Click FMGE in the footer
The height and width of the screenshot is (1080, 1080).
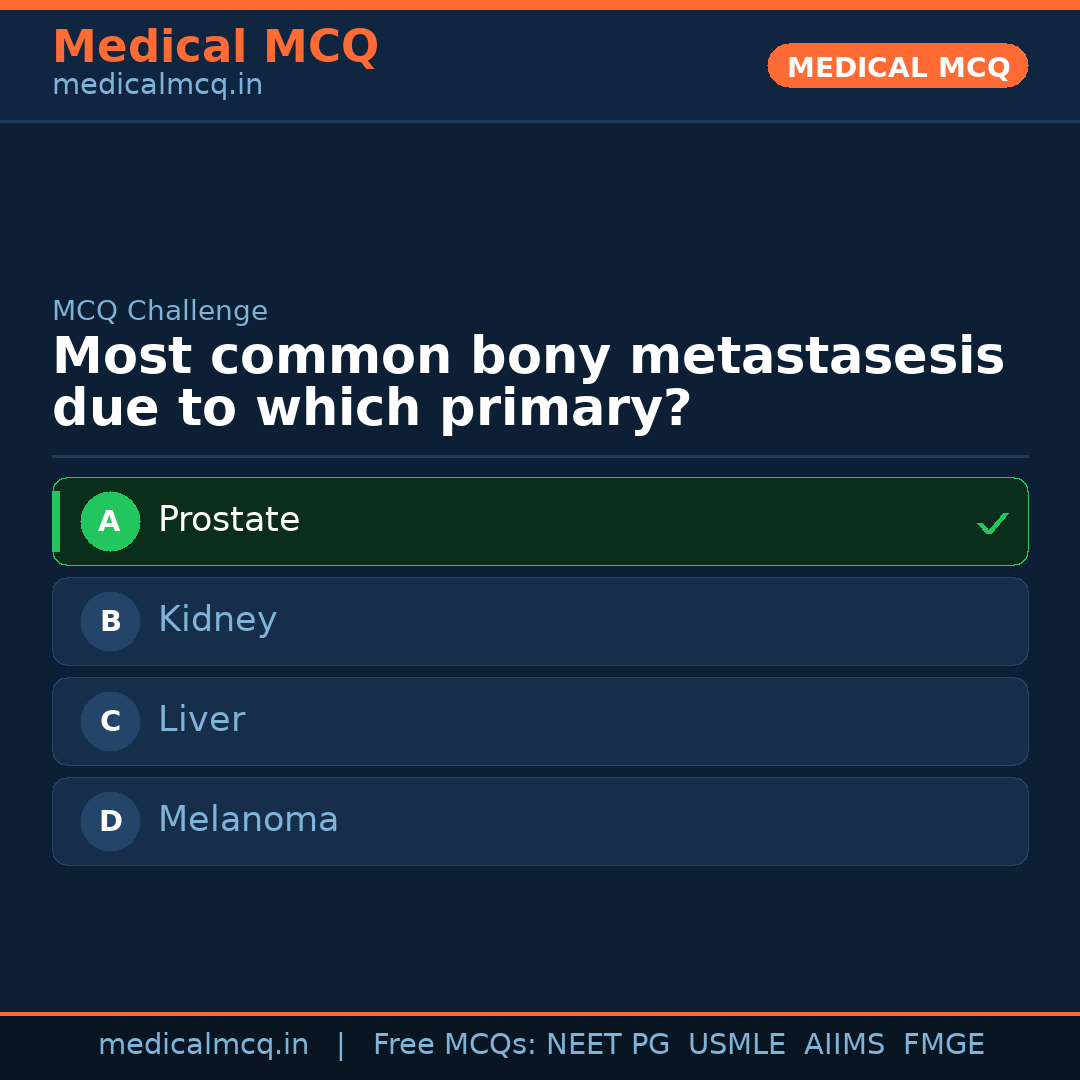pyautogui.click(x=943, y=1045)
